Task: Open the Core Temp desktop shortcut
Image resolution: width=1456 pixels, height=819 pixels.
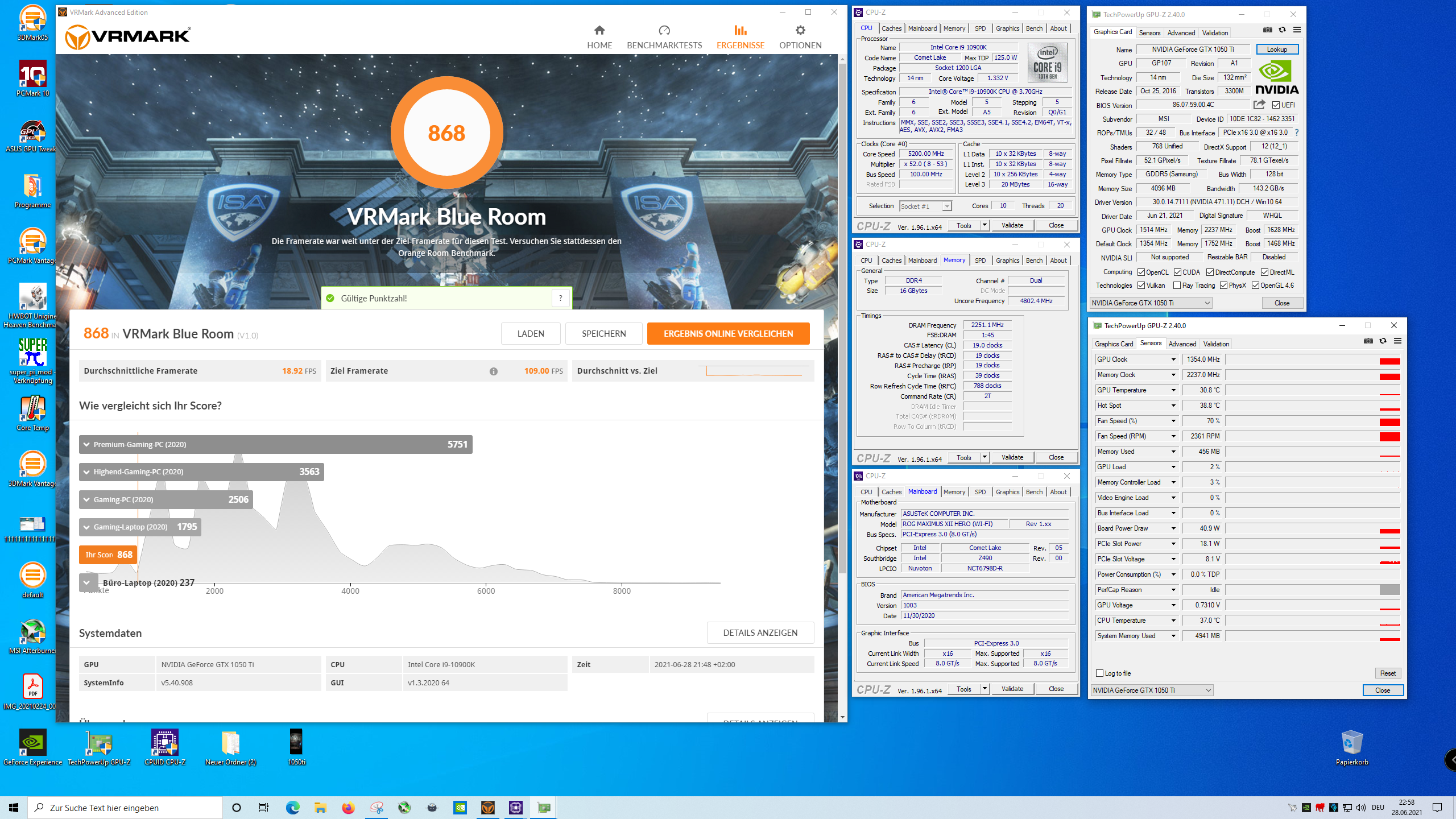Action: pos(32,413)
